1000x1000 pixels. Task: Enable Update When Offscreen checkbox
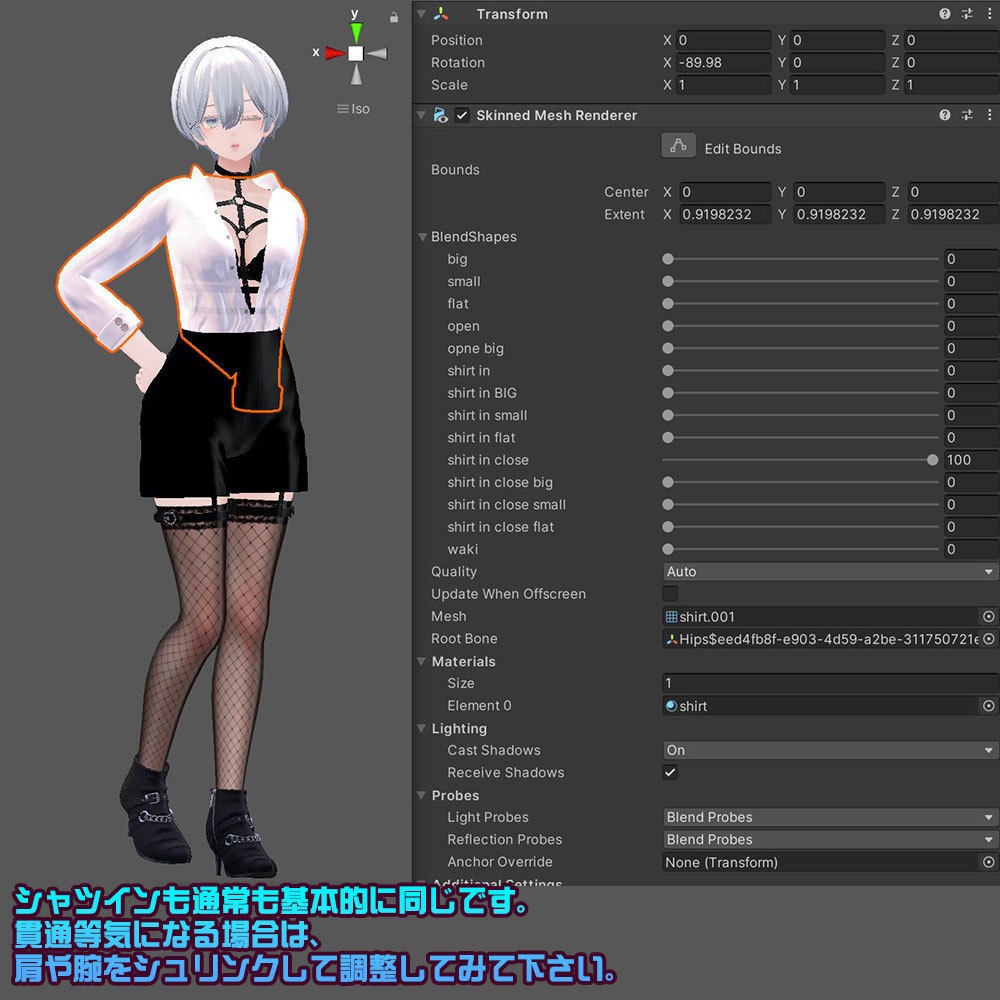click(670, 594)
